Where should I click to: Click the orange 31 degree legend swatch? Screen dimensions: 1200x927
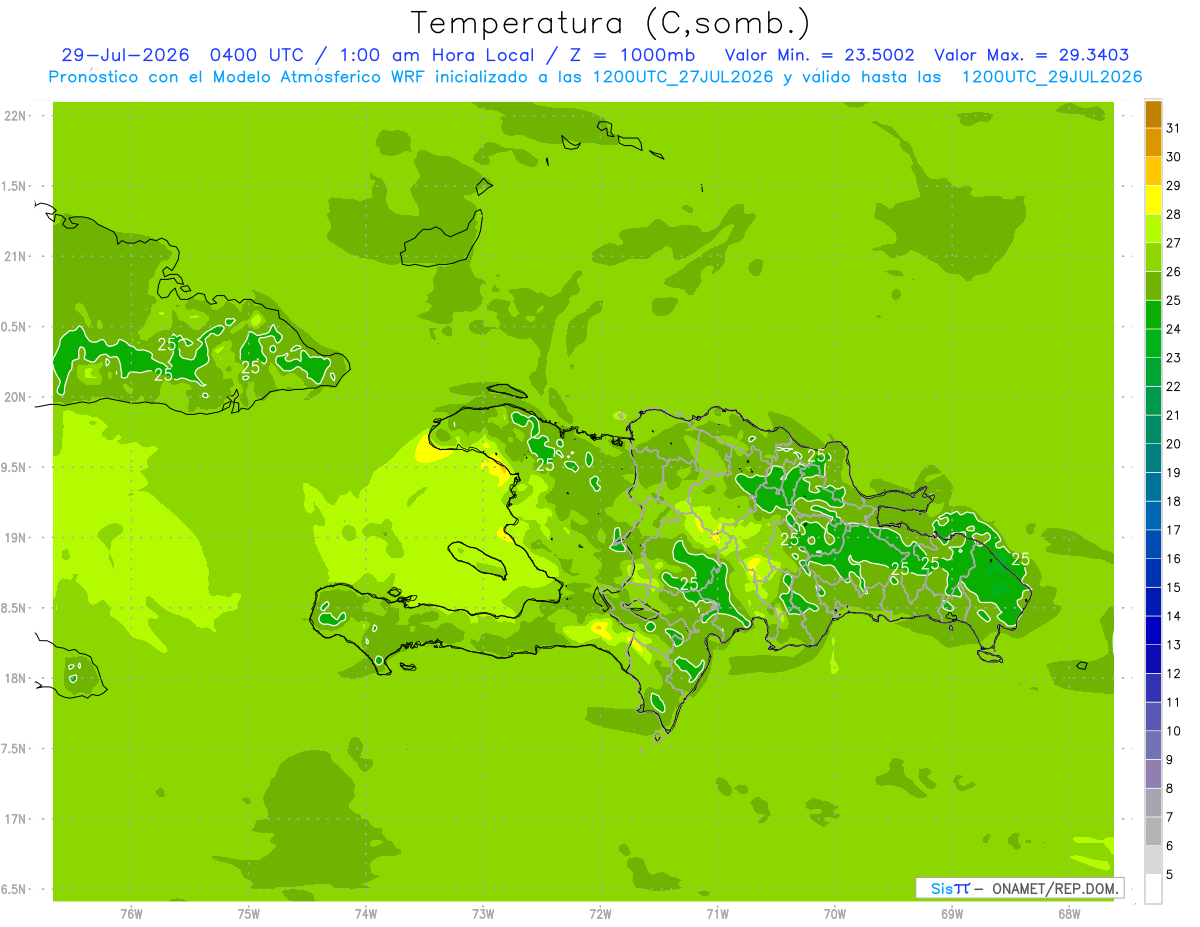[1153, 115]
